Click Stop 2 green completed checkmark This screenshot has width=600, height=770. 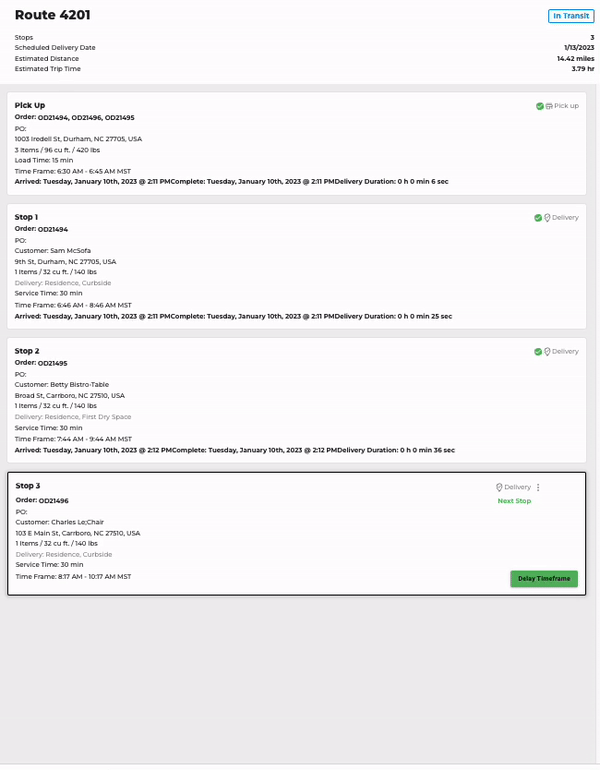[538, 352]
